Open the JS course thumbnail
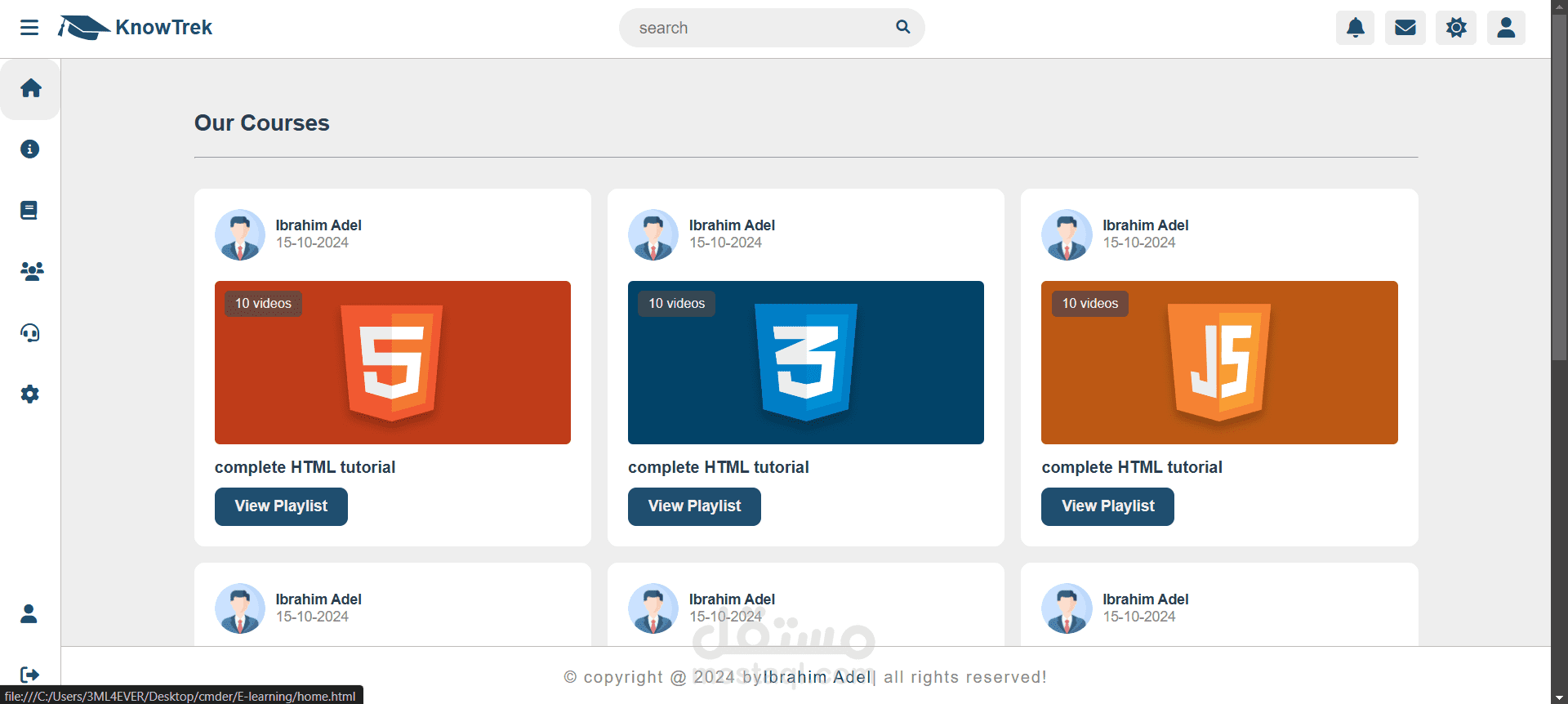 [x=1219, y=363]
